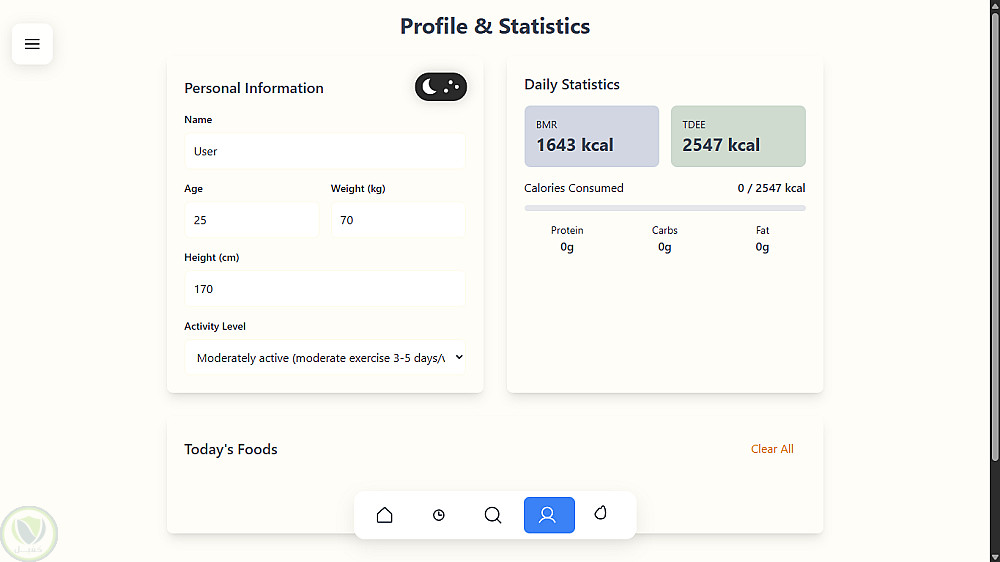This screenshot has height=562, width=1000.
Task: Expand the Activity Level dropdown
Action: (325, 358)
